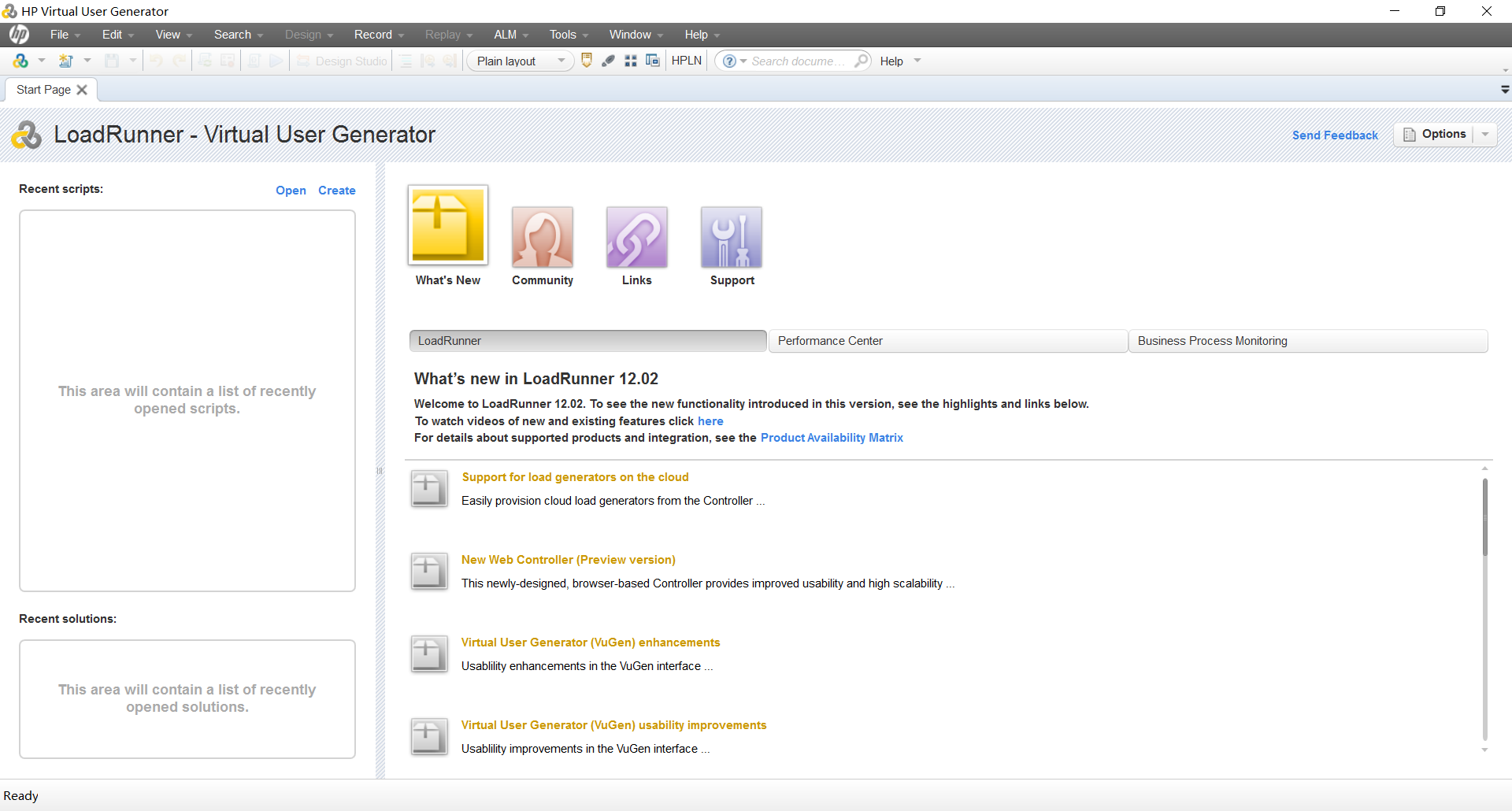The image size is (1512, 811).
Task: Click the news list scroll-down arrow
Action: [1484, 750]
